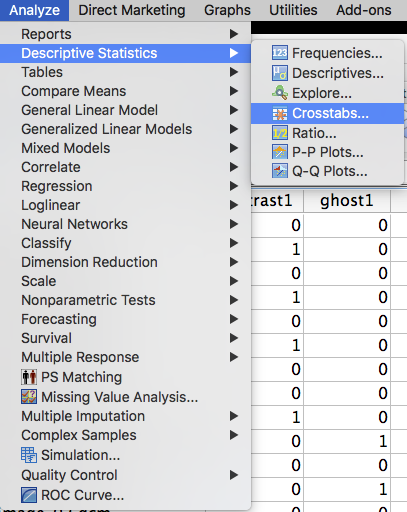
Task: Open the Direct Marketing menu
Action: (132, 10)
